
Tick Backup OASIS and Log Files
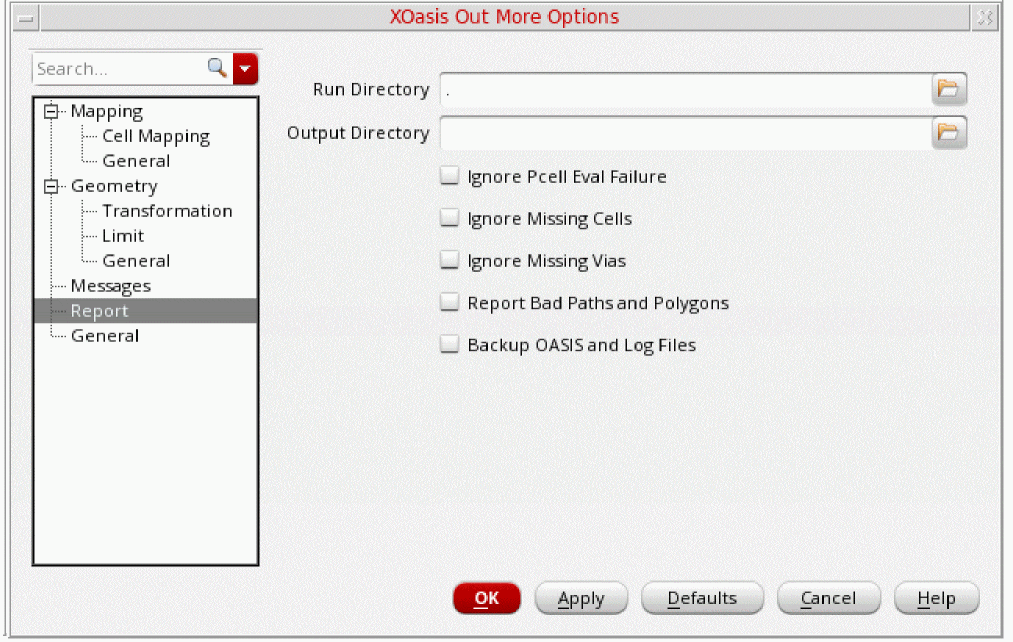[449, 344]
